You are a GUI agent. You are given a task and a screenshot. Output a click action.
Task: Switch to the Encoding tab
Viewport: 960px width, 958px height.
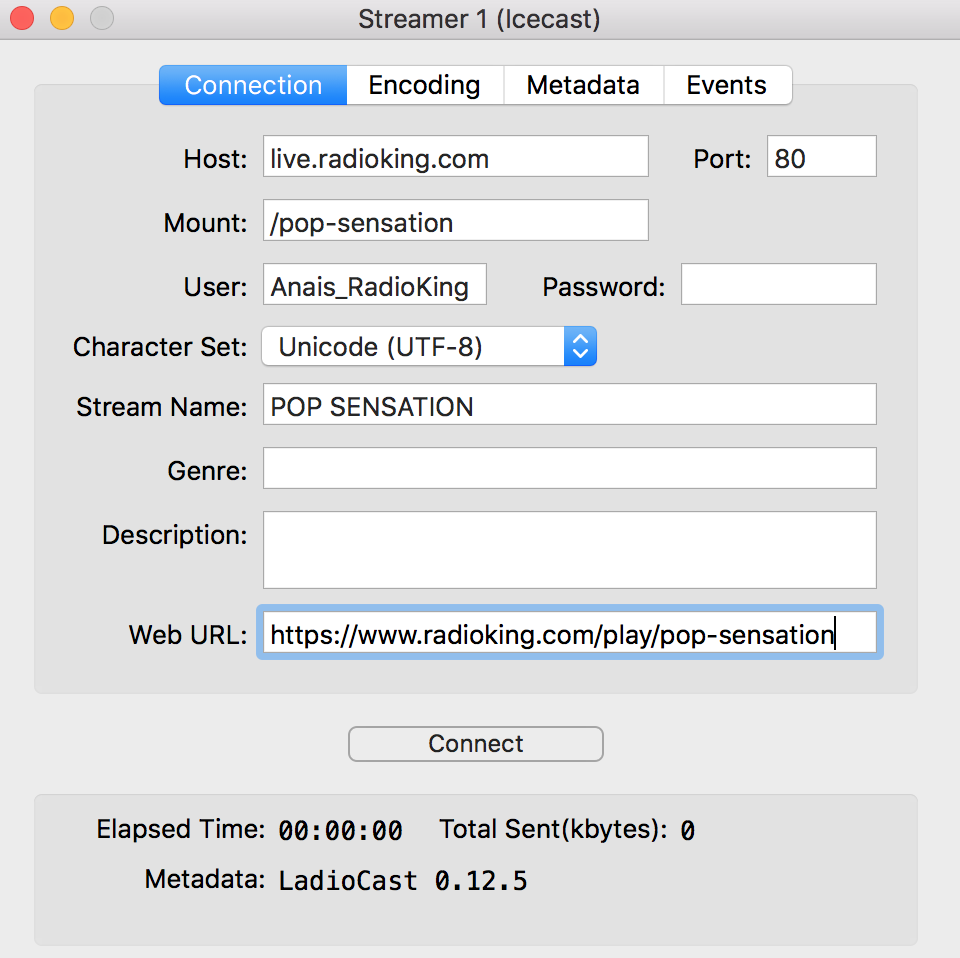424,85
